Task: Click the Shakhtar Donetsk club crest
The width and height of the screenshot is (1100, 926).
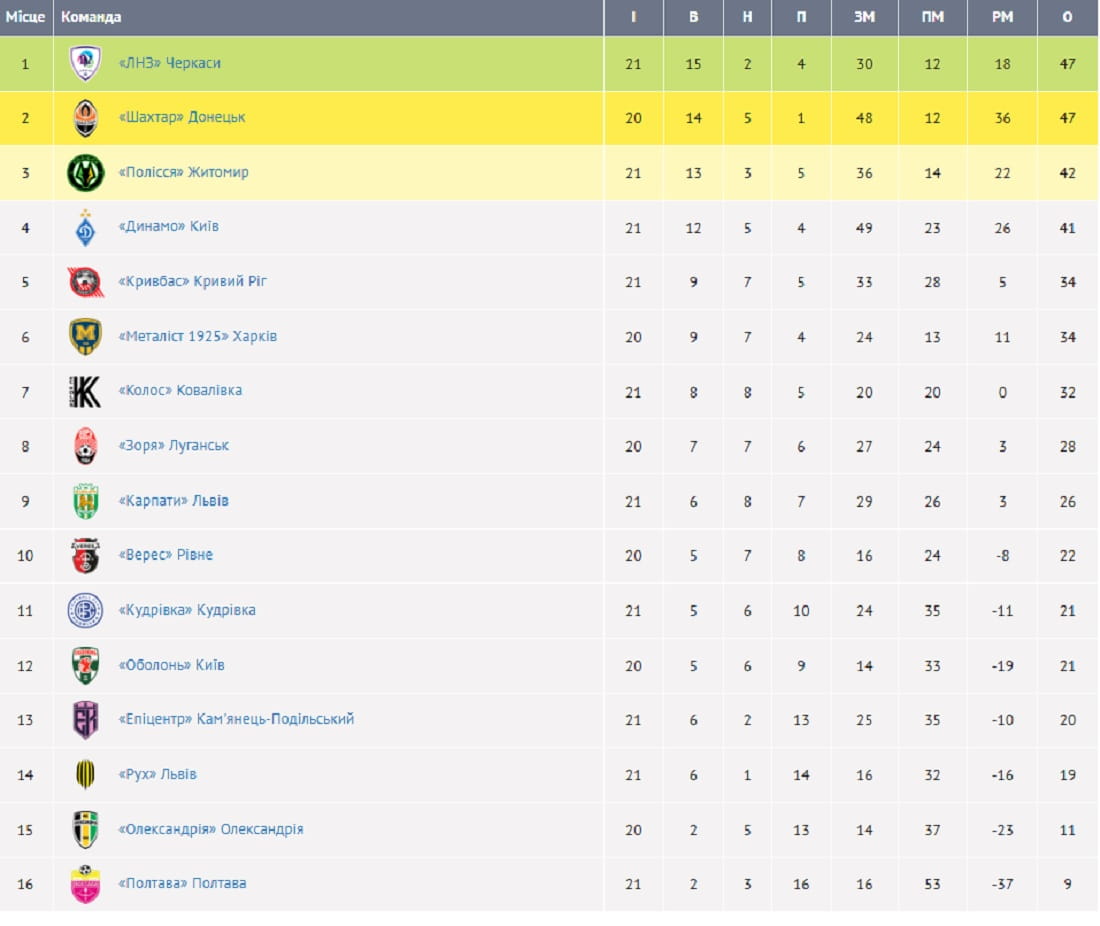Action: click(x=85, y=118)
